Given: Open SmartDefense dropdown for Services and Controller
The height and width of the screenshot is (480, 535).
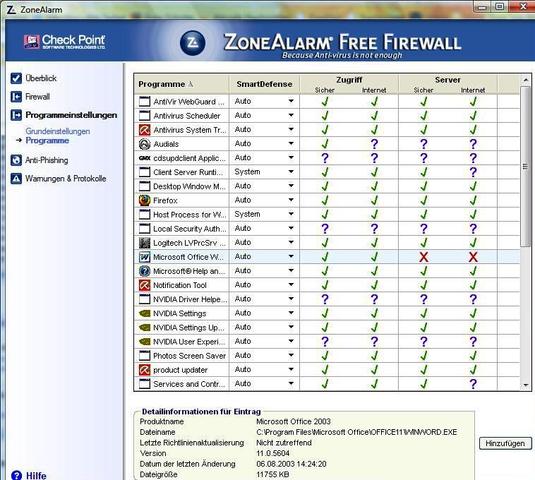Looking at the screenshot, I should coord(291,383).
